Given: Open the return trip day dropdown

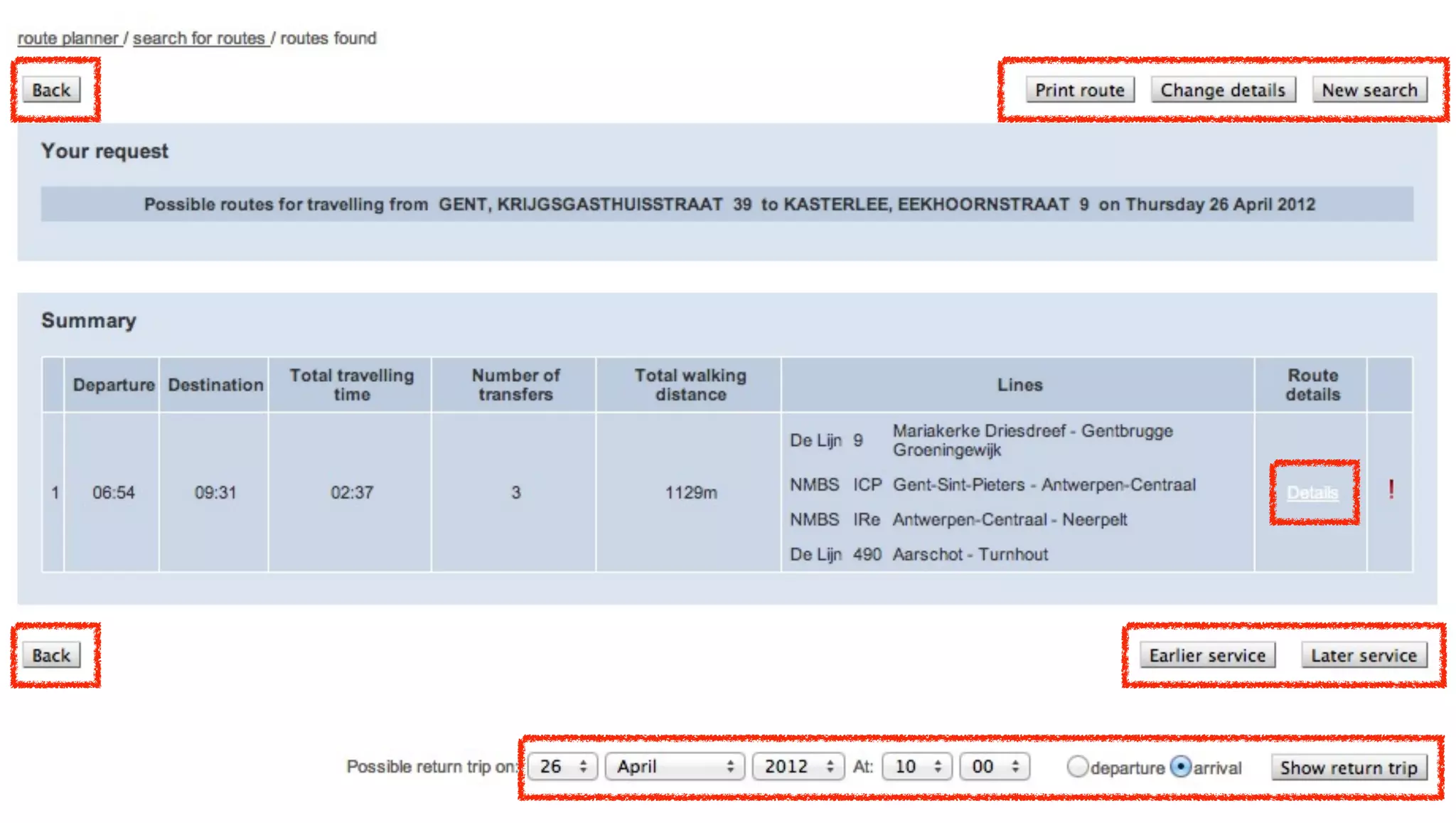Looking at the screenshot, I should pos(562,766).
